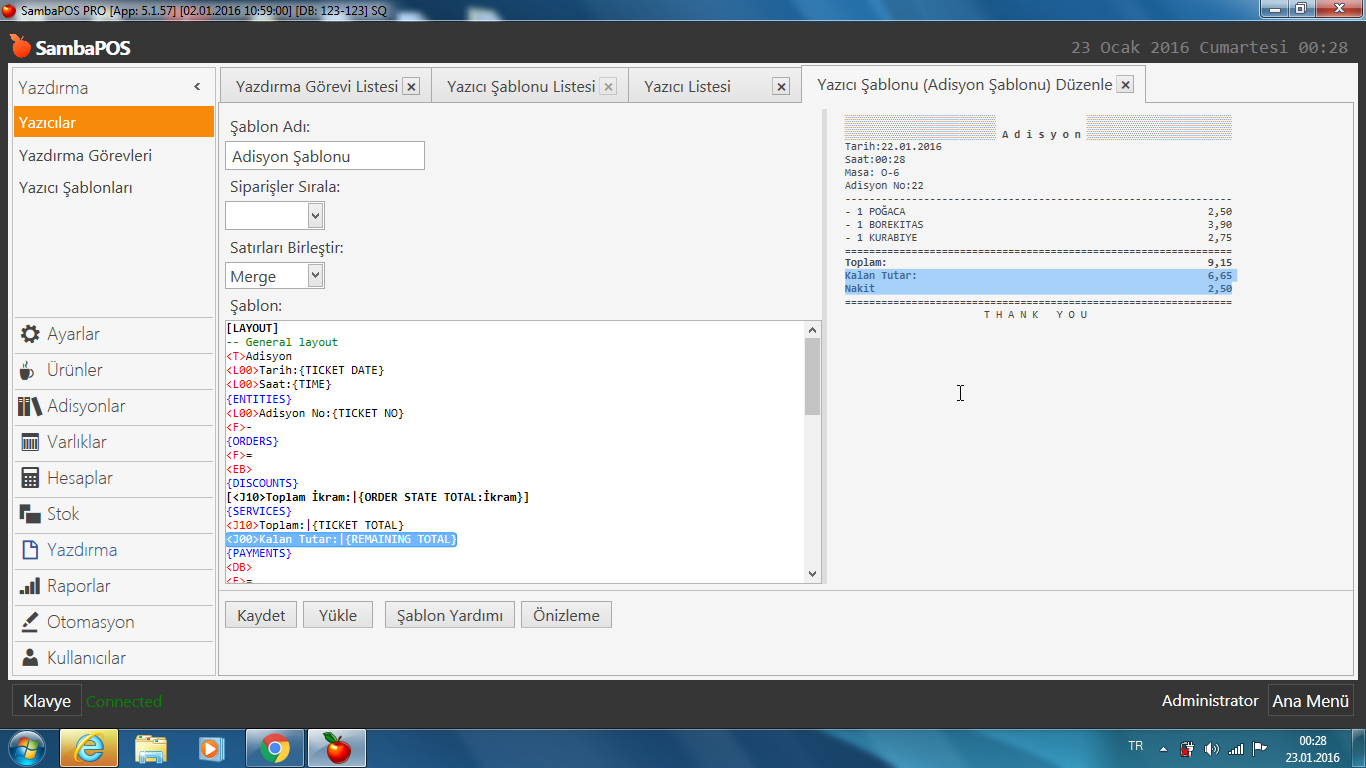1366x768 pixels.
Task: Click the Önizleme preview button
Action: click(566, 615)
